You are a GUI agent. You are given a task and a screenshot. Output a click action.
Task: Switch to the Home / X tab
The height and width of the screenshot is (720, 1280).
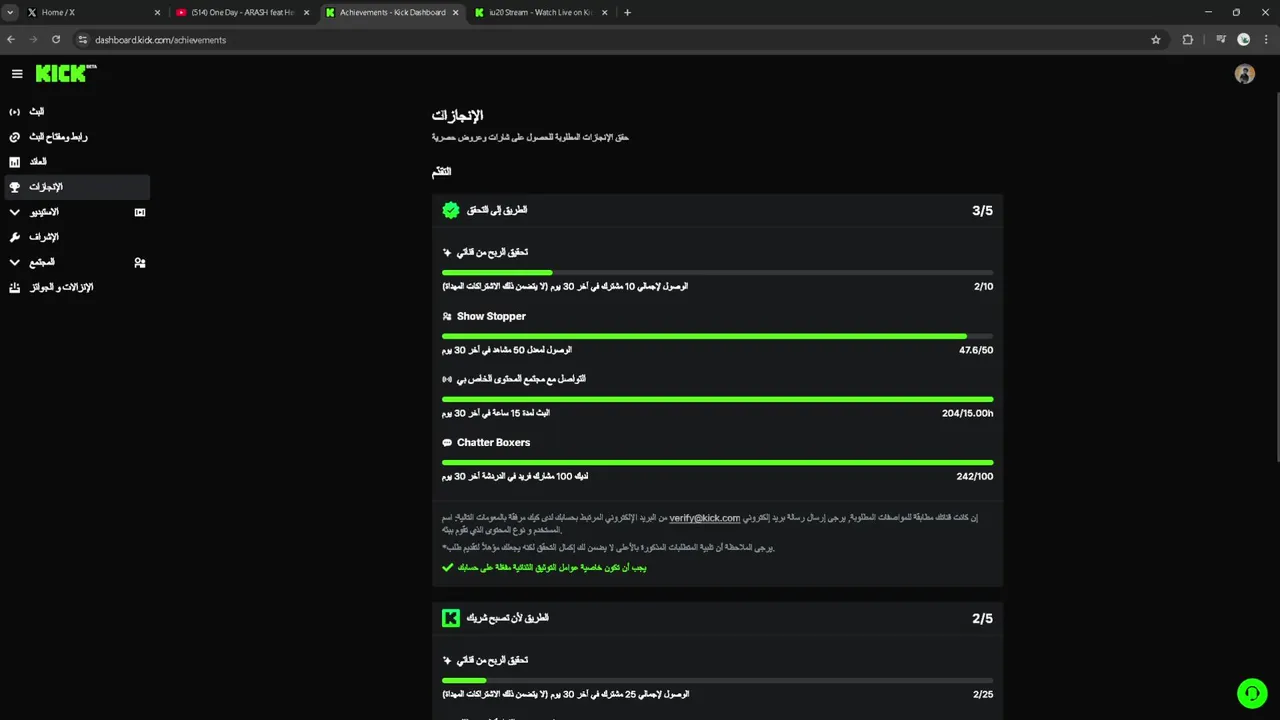click(90, 13)
